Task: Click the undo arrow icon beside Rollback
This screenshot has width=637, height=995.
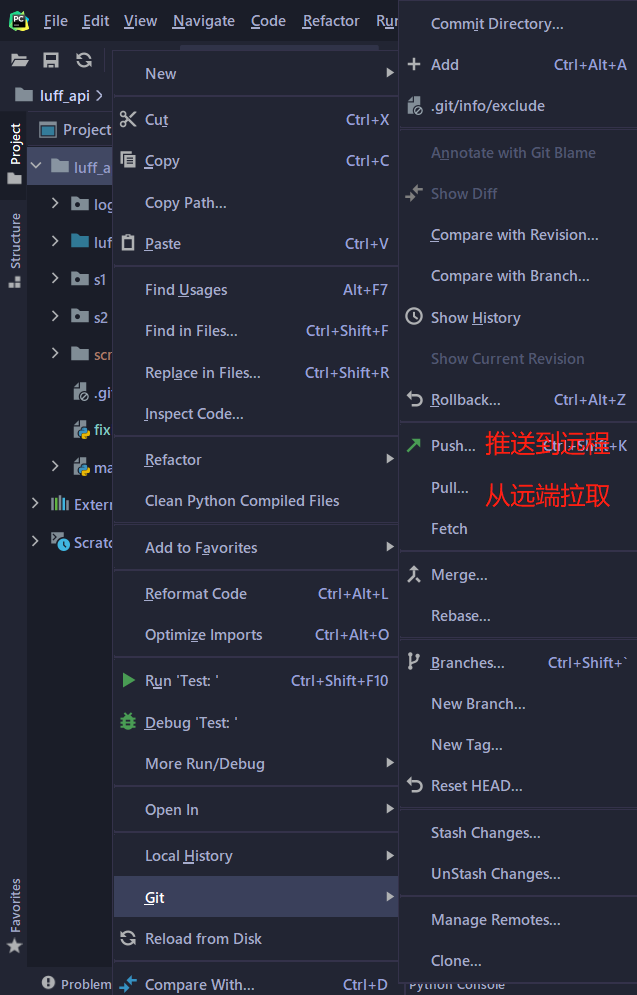Action: pyautogui.click(x=414, y=399)
